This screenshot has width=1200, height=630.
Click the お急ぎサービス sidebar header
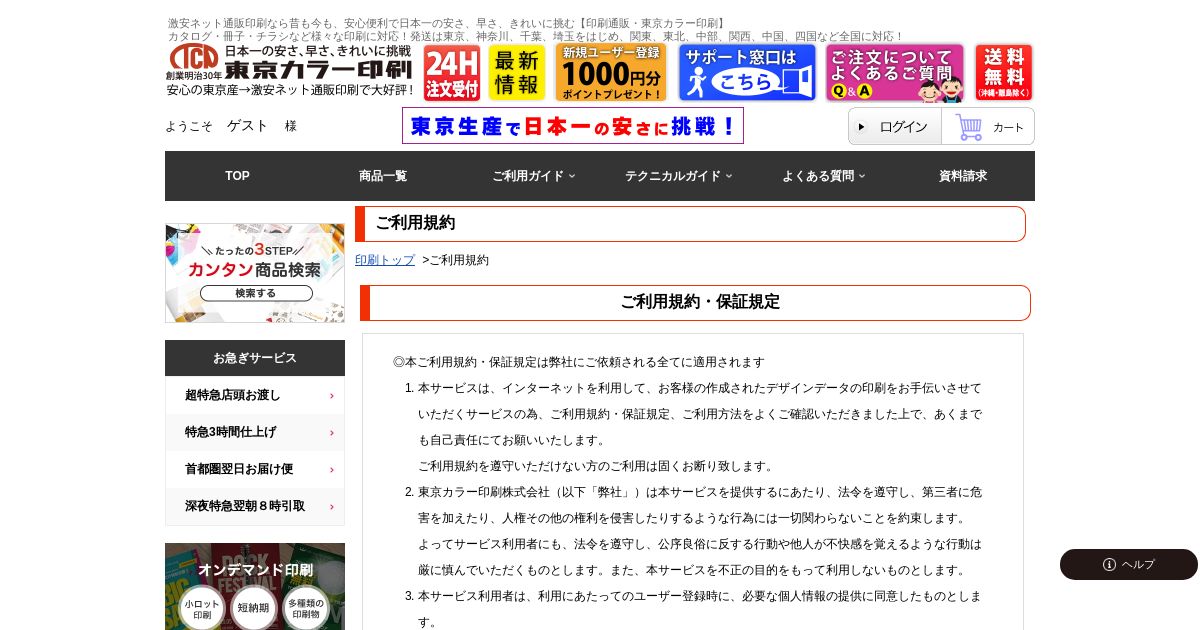pyautogui.click(x=255, y=358)
